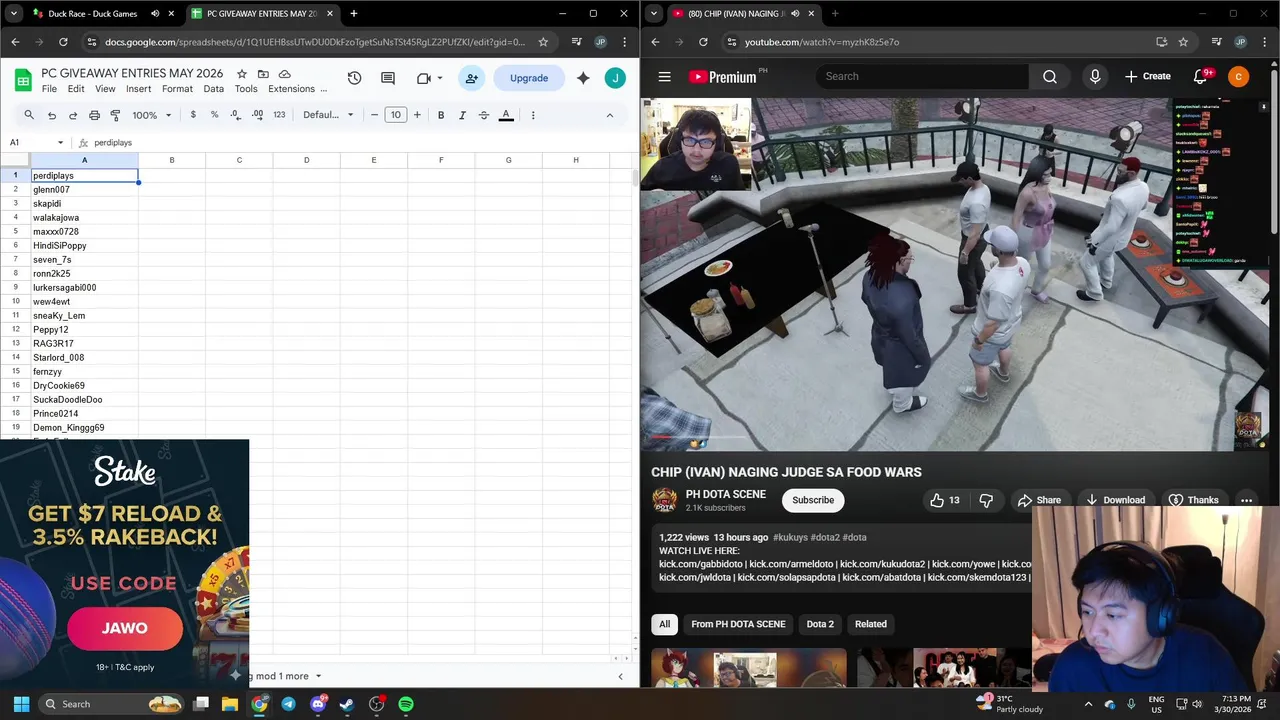The height and width of the screenshot is (720, 1280).
Task: Open the Insert menu in Sheets
Action: 139,89
